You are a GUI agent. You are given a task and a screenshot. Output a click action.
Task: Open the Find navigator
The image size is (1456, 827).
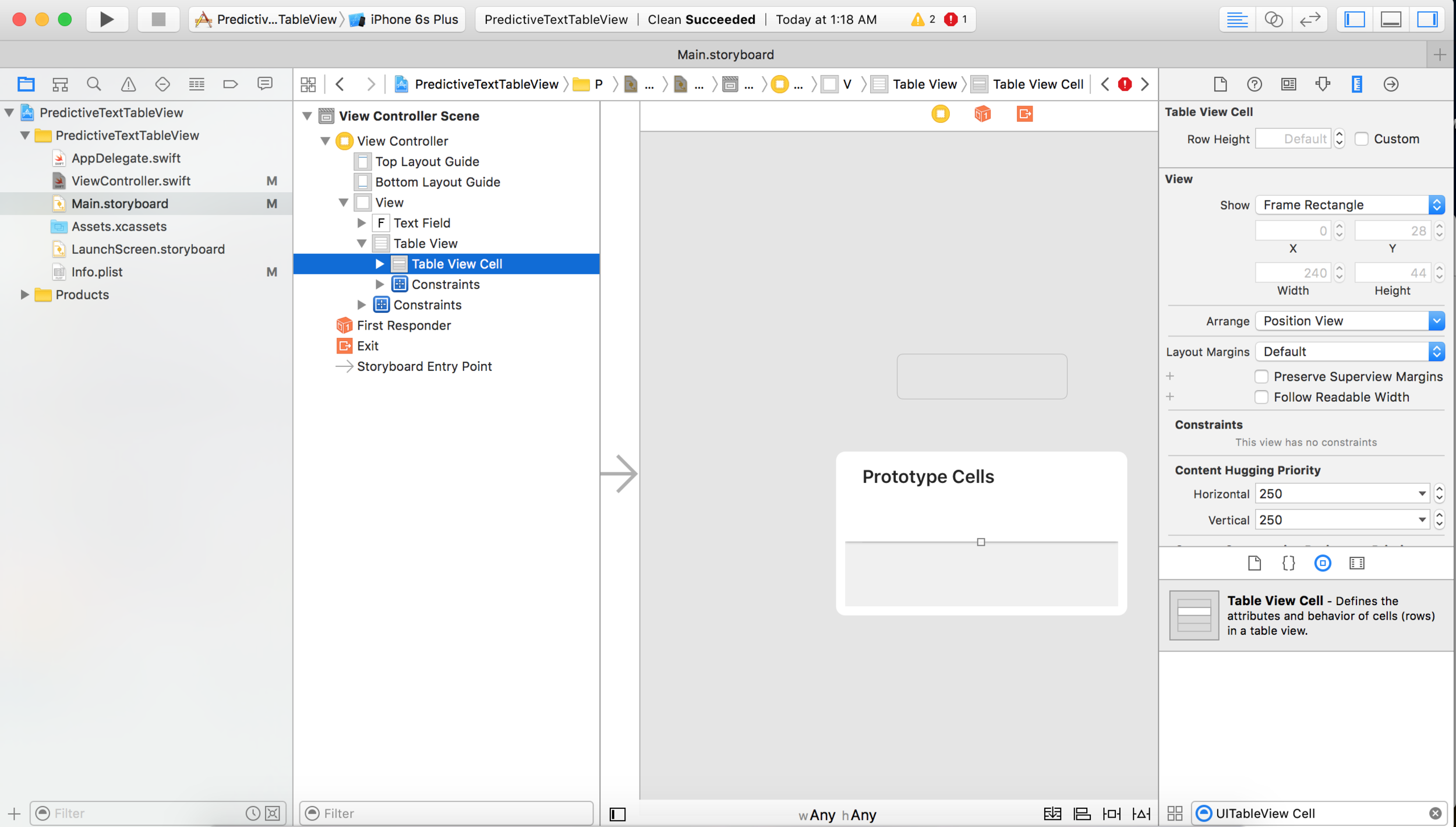point(94,84)
